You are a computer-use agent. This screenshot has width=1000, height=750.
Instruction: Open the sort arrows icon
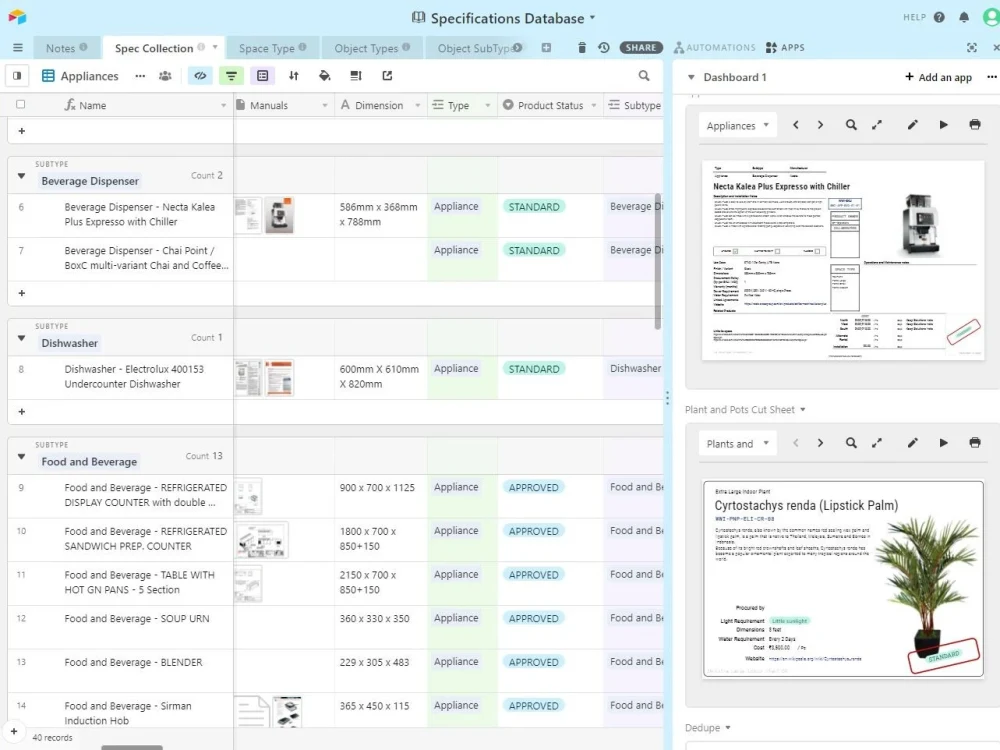294,76
